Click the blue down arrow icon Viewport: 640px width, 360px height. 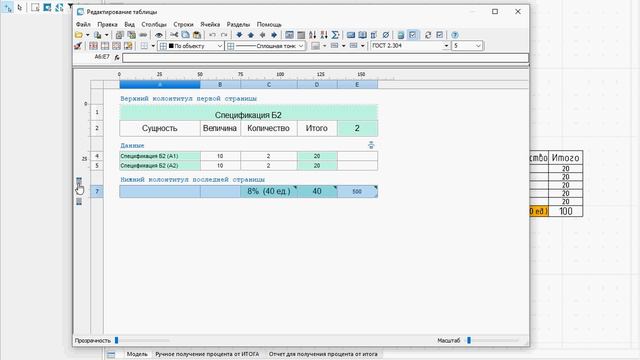pyautogui.click(x=239, y=35)
